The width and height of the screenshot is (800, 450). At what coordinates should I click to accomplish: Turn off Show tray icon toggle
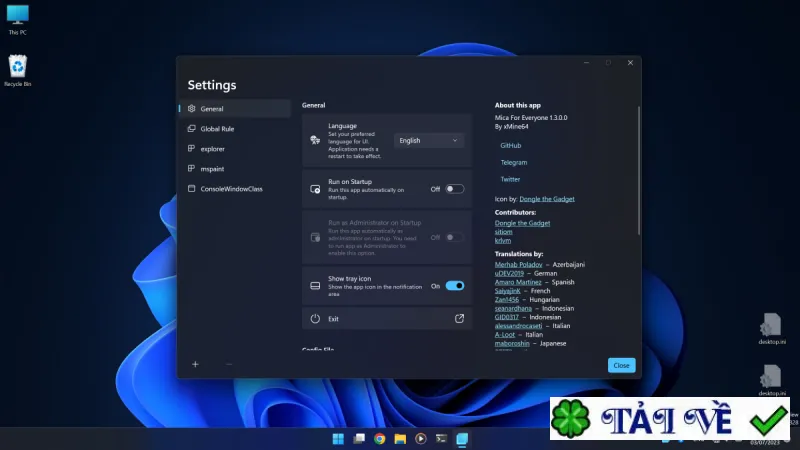coord(455,286)
